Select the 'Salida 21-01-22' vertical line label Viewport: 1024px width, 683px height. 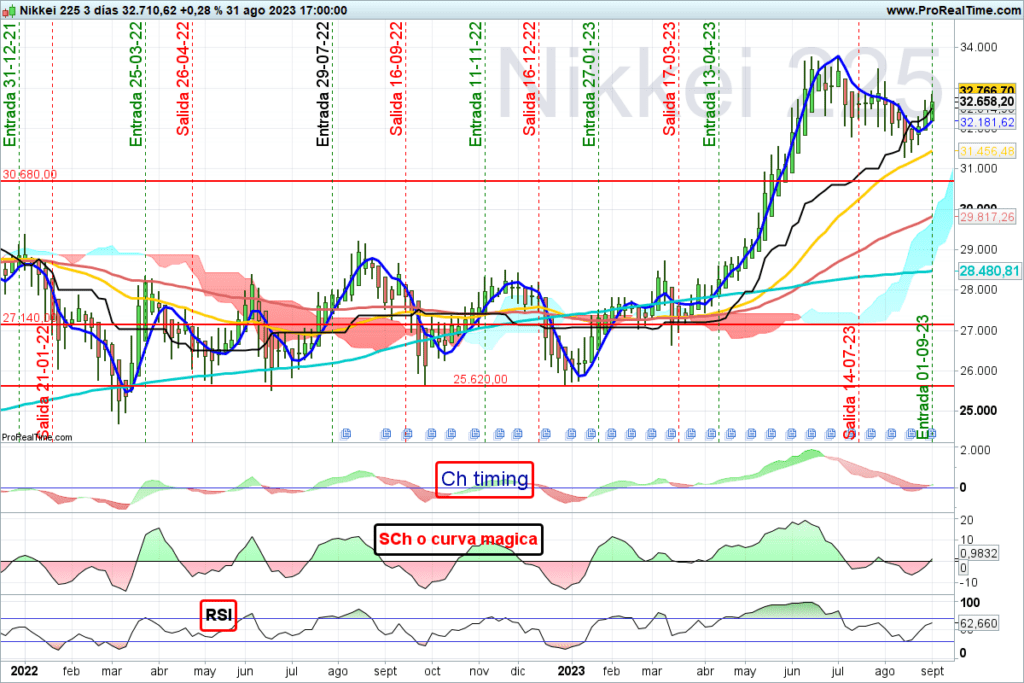pyautogui.click(x=43, y=382)
